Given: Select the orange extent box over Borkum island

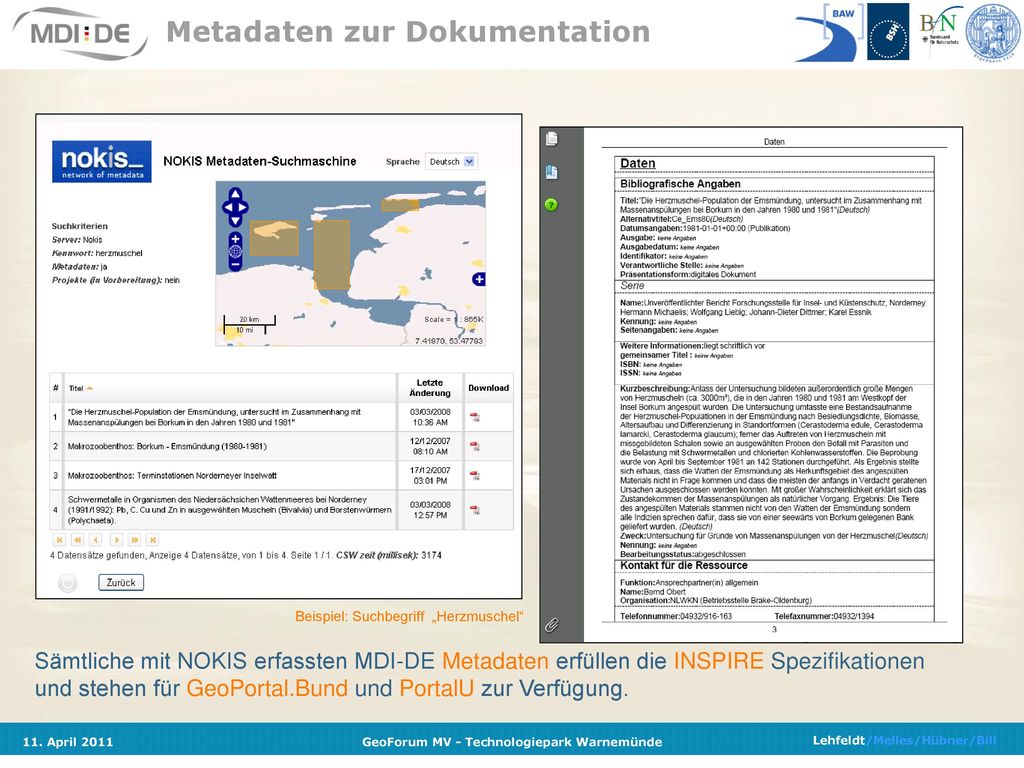Looking at the screenshot, I should [x=274, y=238].
